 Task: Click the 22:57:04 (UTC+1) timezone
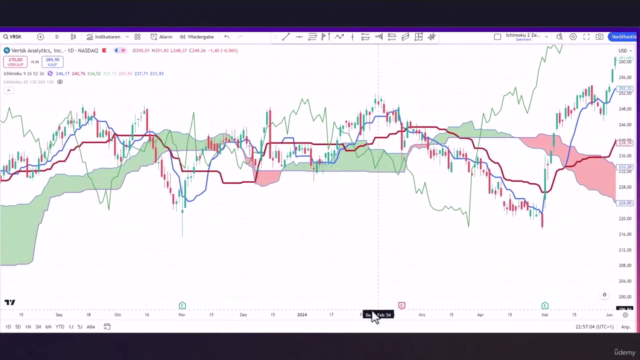[594, 327]
